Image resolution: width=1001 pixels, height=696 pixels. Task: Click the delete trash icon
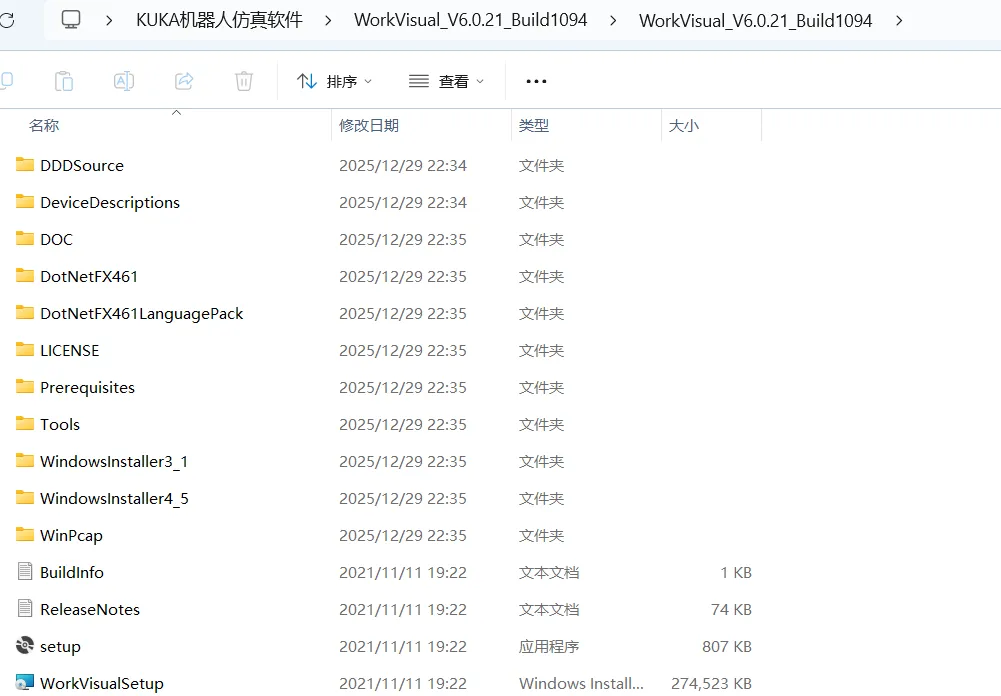point(244,81)
